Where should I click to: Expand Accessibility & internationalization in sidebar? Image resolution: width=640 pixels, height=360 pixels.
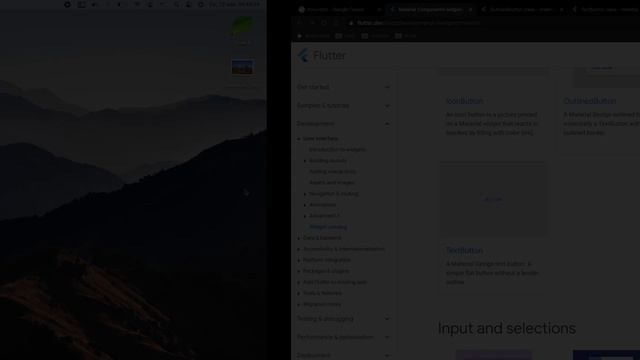pos(341,249)
